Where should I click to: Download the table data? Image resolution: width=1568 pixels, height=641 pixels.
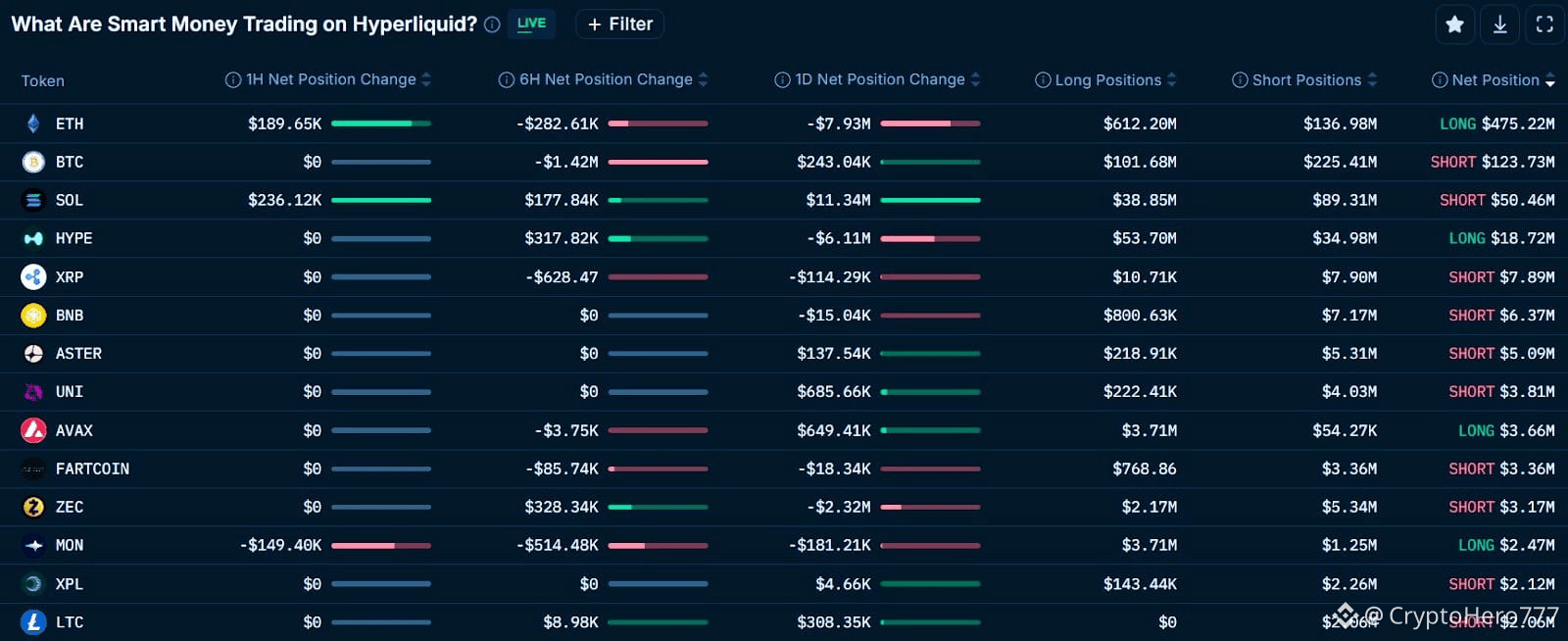point(1500,25)
